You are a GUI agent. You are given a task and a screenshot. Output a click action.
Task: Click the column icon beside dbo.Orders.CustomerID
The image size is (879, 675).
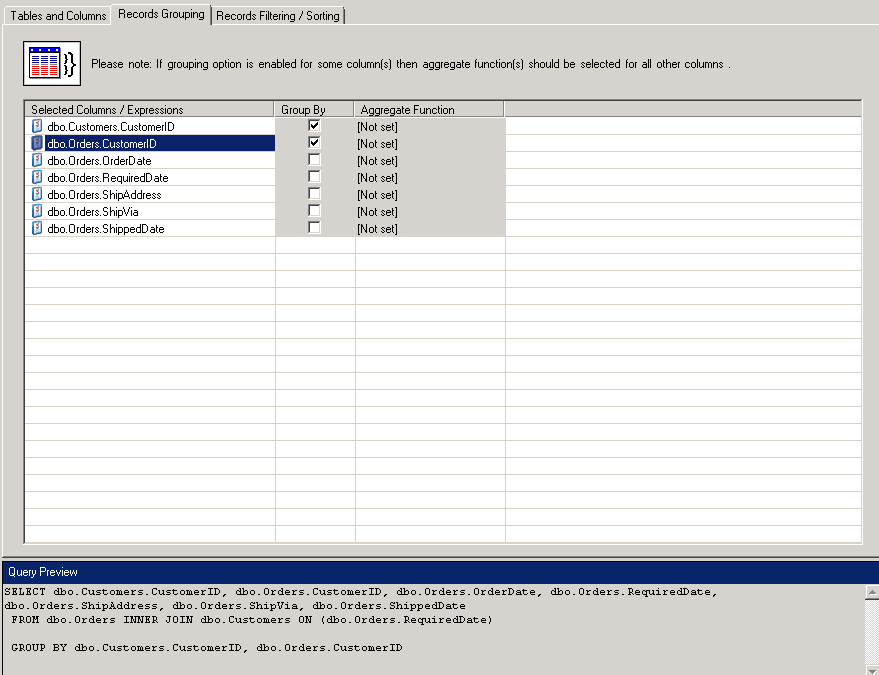click(x=37, y=144)
